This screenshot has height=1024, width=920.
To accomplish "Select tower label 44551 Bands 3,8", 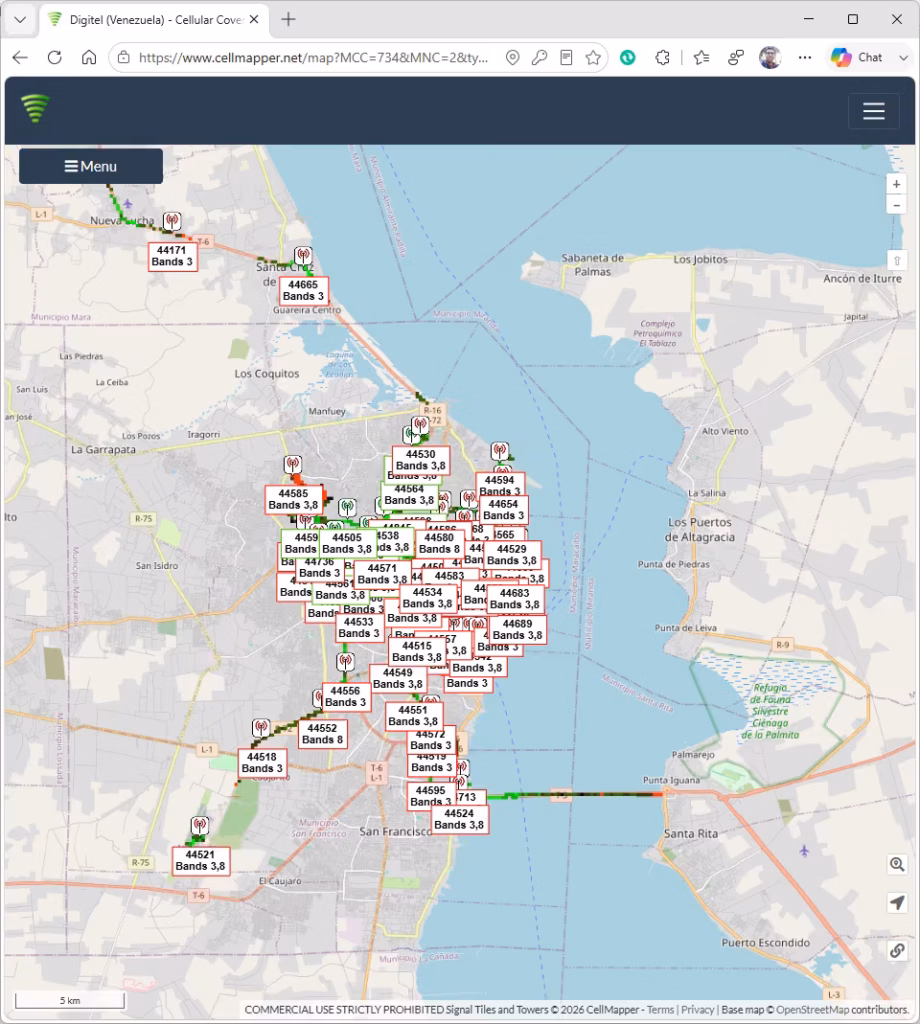I will 413,716.
